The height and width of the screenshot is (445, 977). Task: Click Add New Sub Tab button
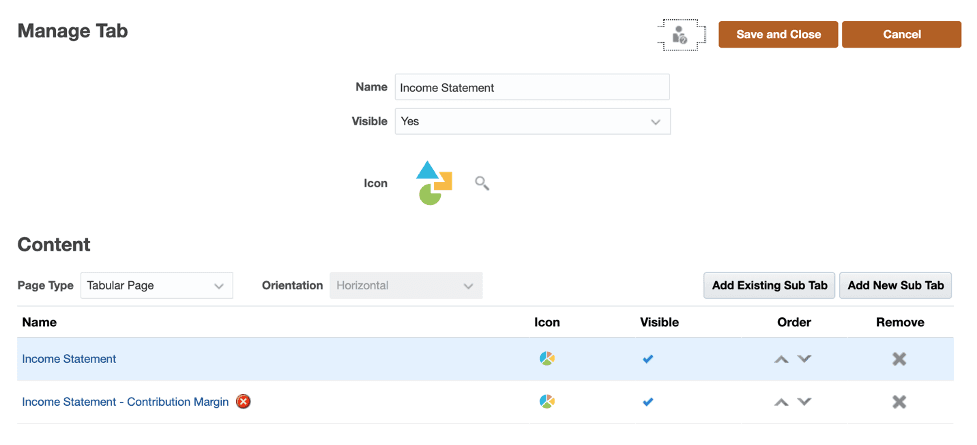point(895,285)
